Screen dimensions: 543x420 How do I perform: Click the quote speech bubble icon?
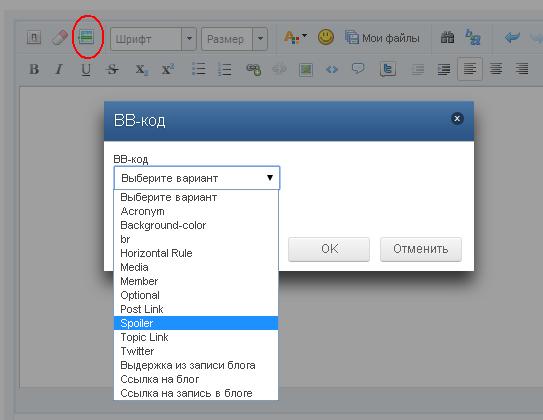358,69
